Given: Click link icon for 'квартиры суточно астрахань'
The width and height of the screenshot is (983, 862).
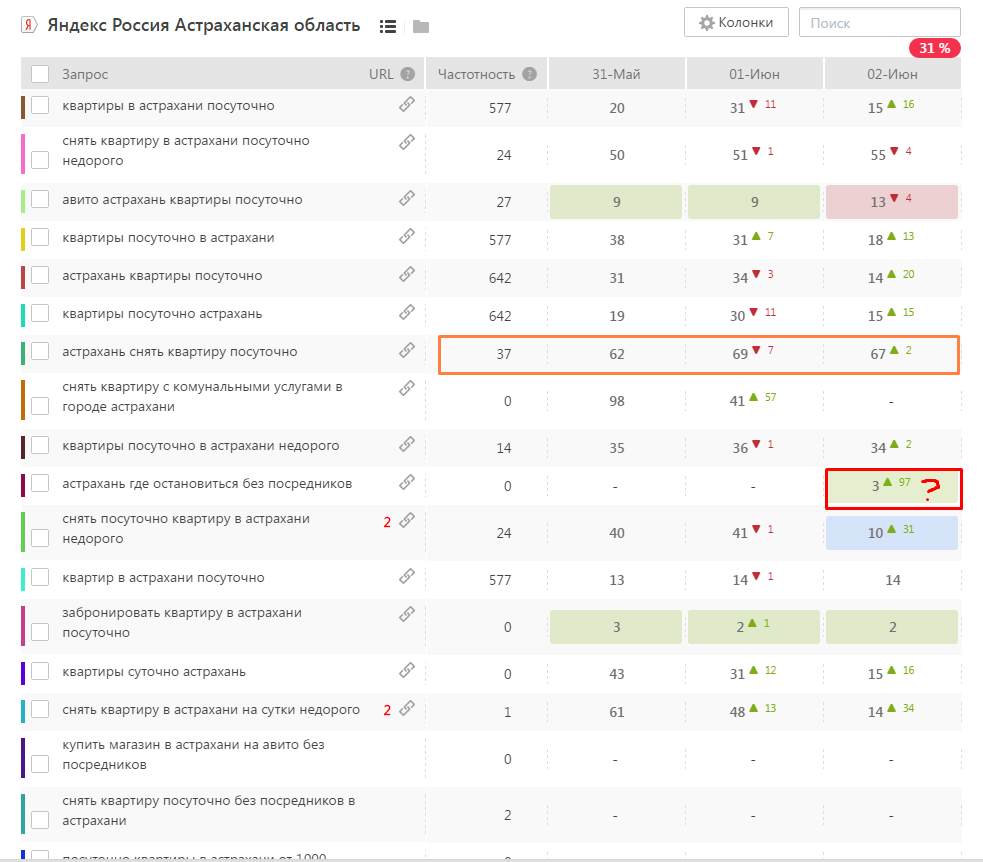Looking at the screenshot, I should tap(407, 670).
